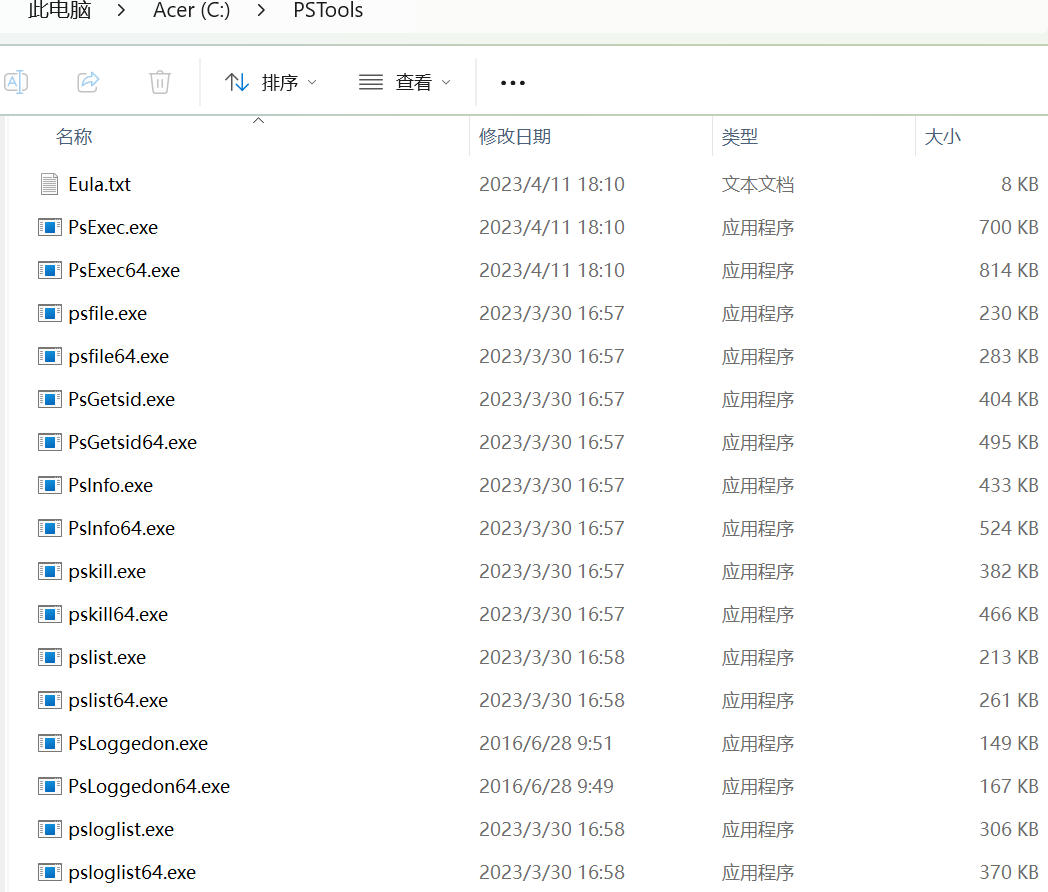Viewport: 1048px width, 892px height.
Task: Select the file name PsInfo64.exe
Action: click(x=122, y=528)
